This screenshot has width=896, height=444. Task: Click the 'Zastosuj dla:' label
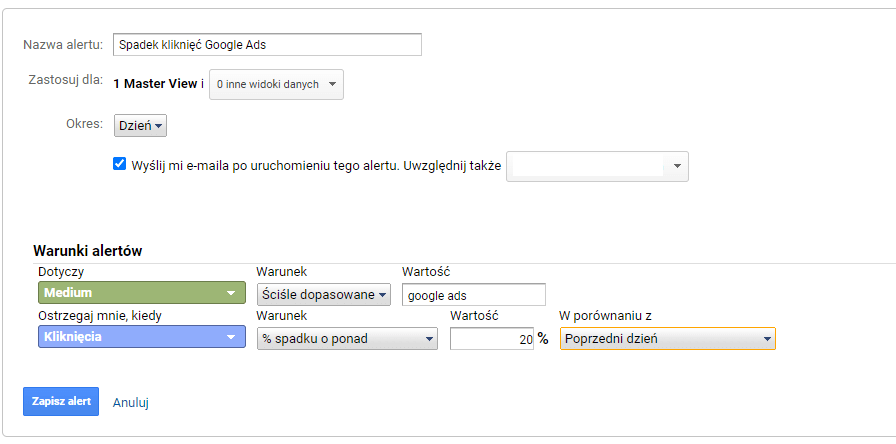point(66,80)
